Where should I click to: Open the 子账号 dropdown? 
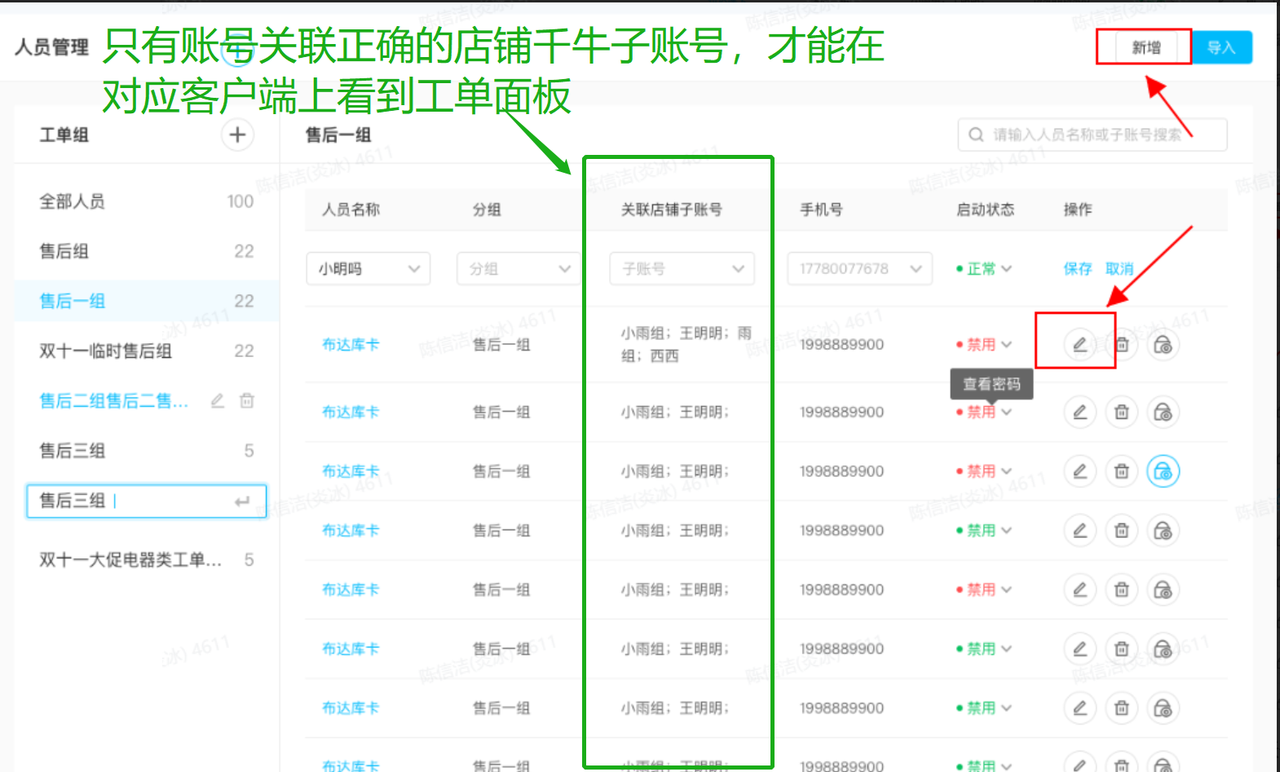click(x=682, y=269)
